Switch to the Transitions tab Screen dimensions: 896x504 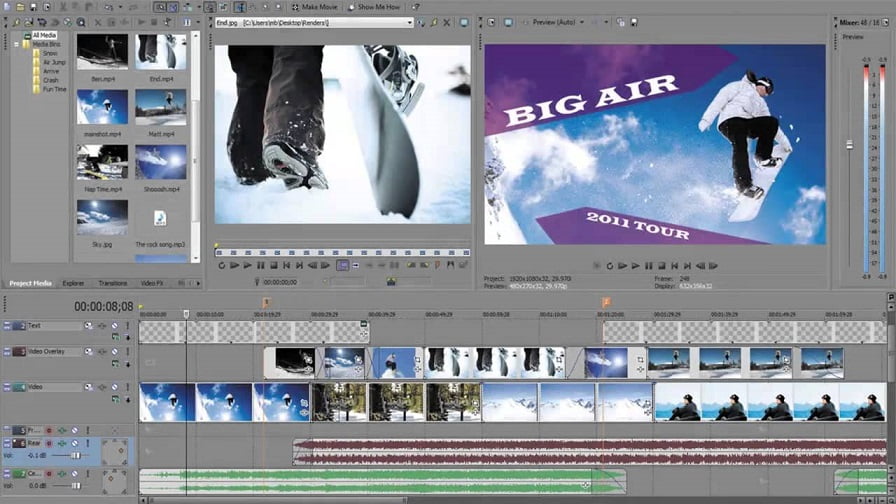[113, 283]
